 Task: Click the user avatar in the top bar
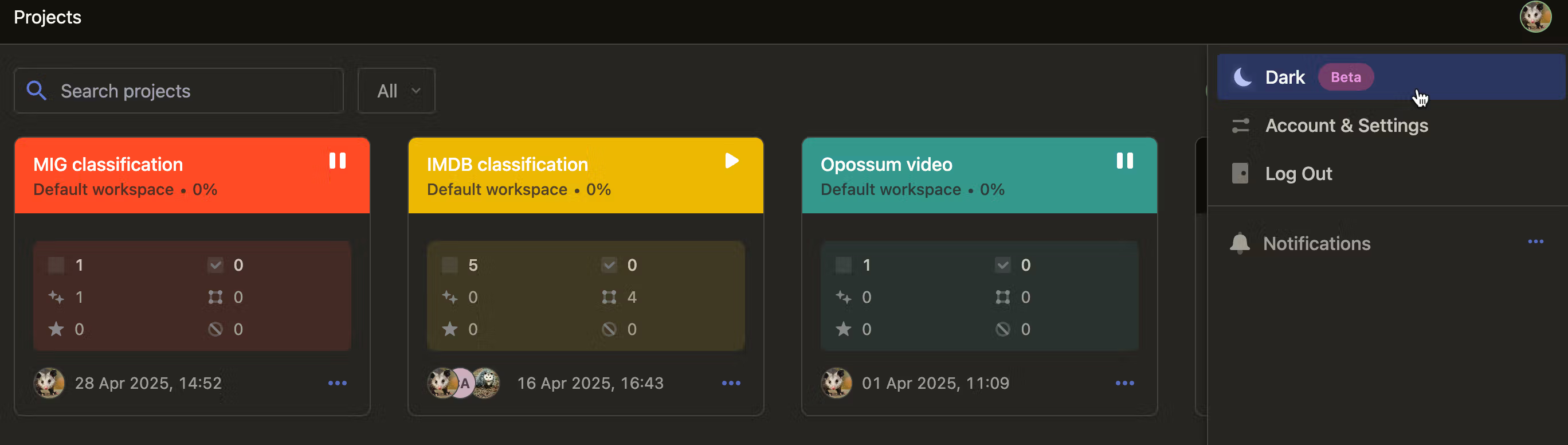click(x=1535, y=17)
